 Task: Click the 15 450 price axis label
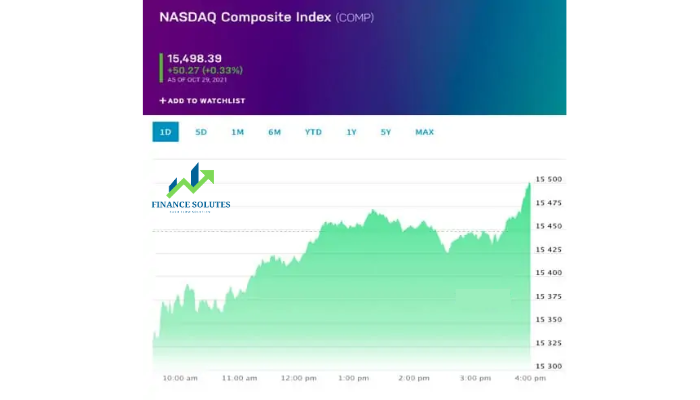[549, 226]
